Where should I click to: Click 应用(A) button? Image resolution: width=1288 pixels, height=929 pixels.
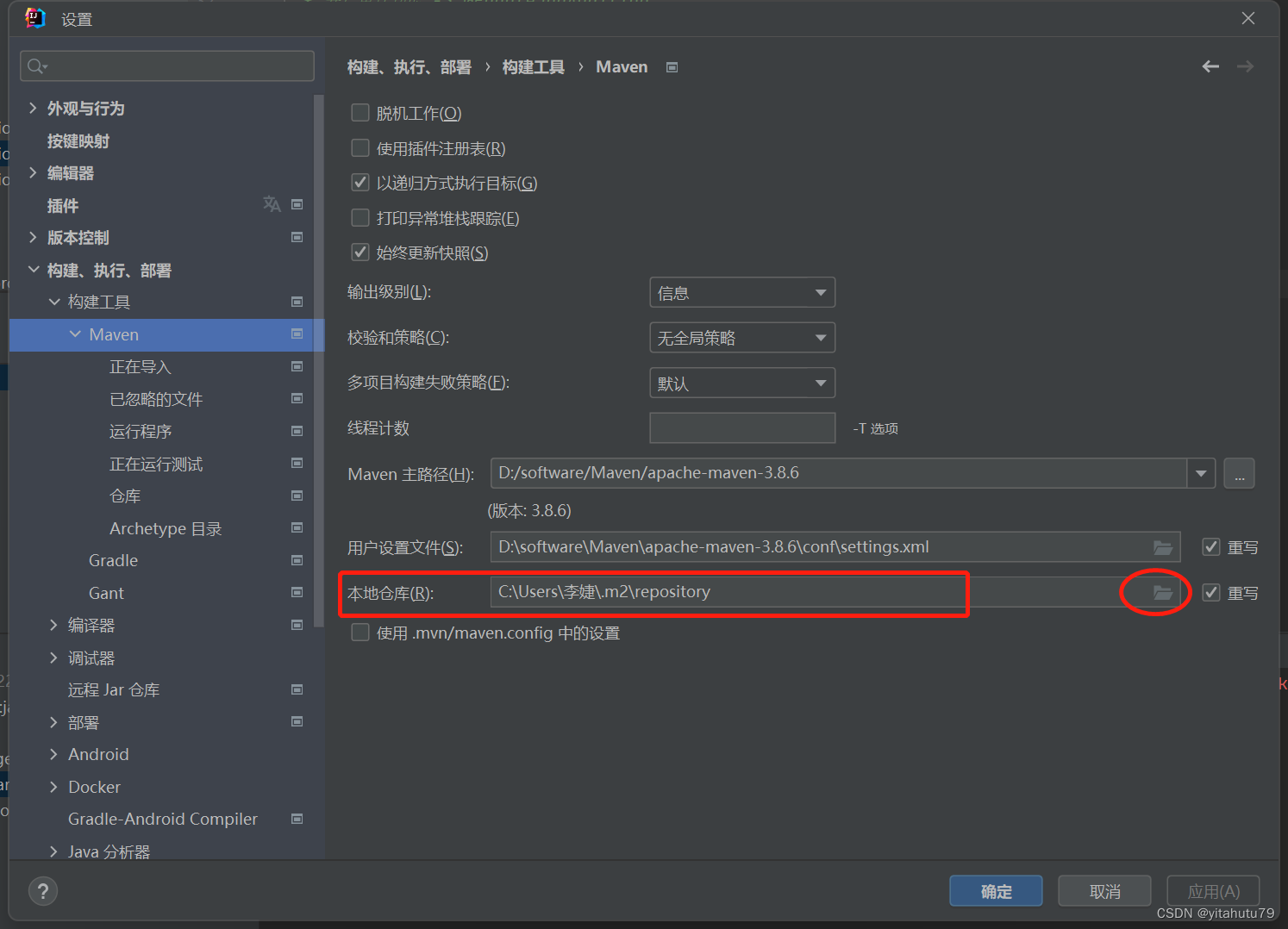point(1213,891)
